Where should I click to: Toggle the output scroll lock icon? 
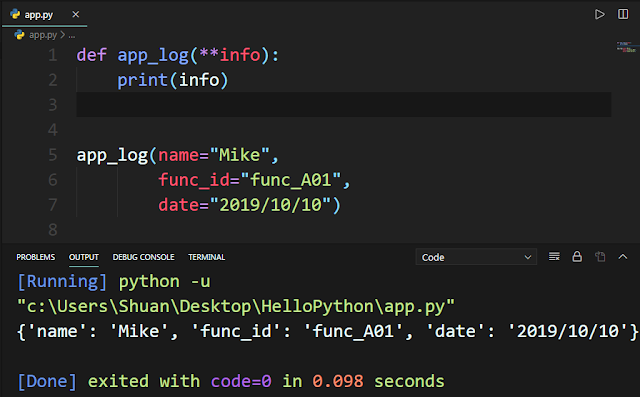pyautogui.click(x=577, y=257)
